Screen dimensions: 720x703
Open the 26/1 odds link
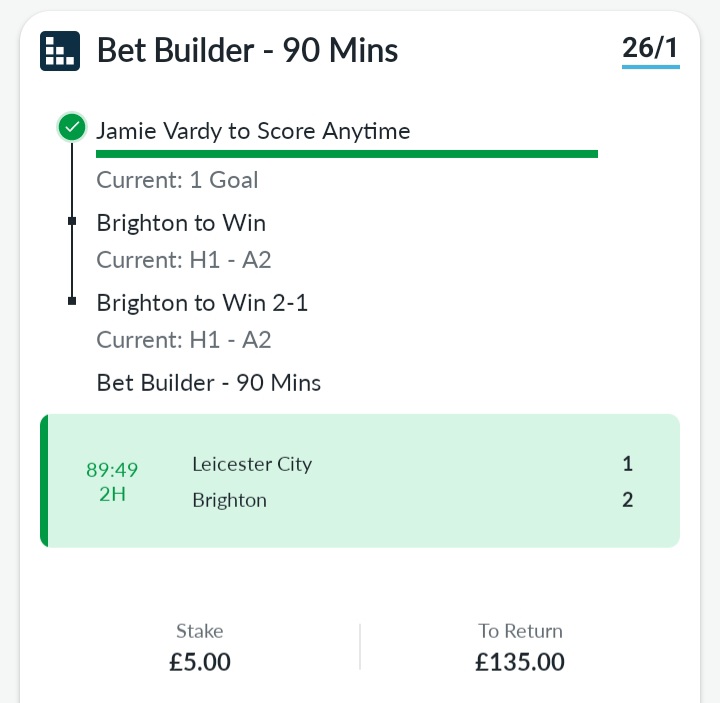(x=650, y=49)
